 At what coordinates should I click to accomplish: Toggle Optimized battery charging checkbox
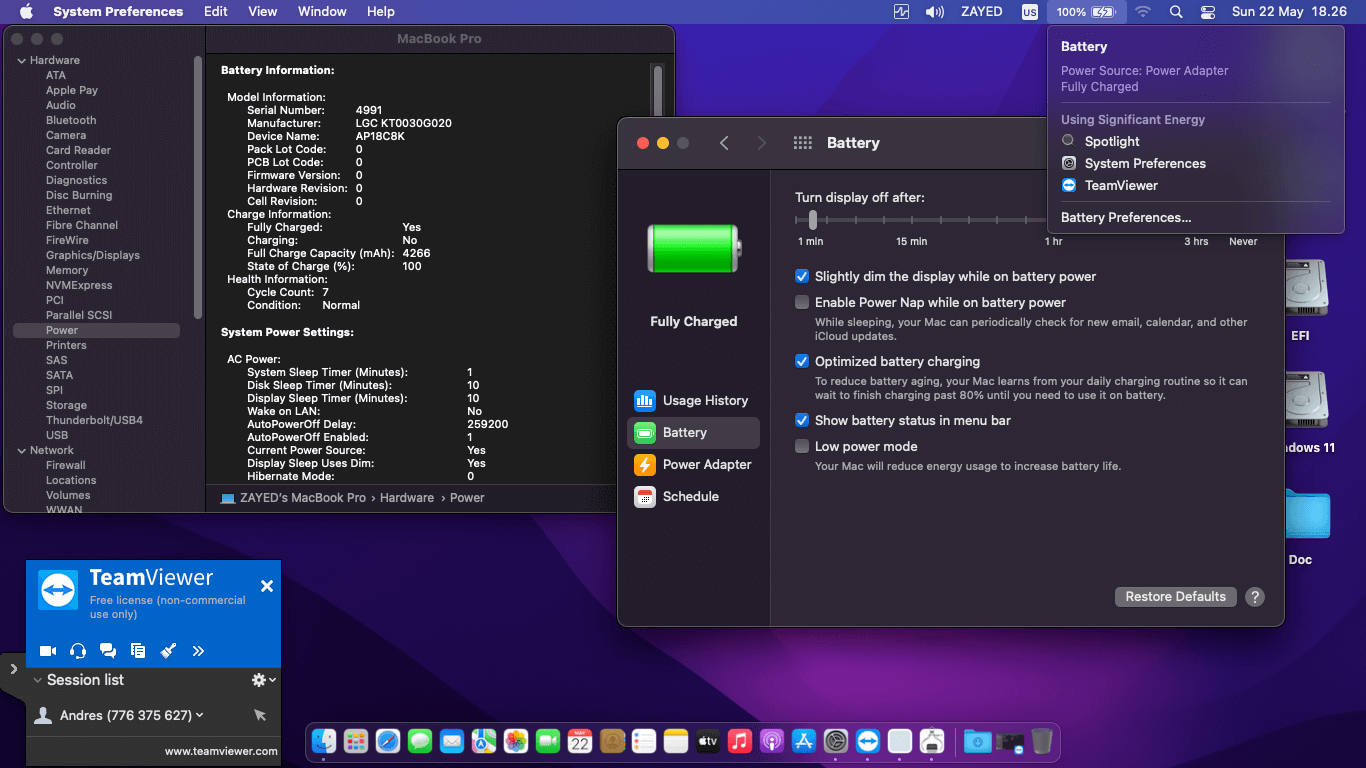(802, 361)
